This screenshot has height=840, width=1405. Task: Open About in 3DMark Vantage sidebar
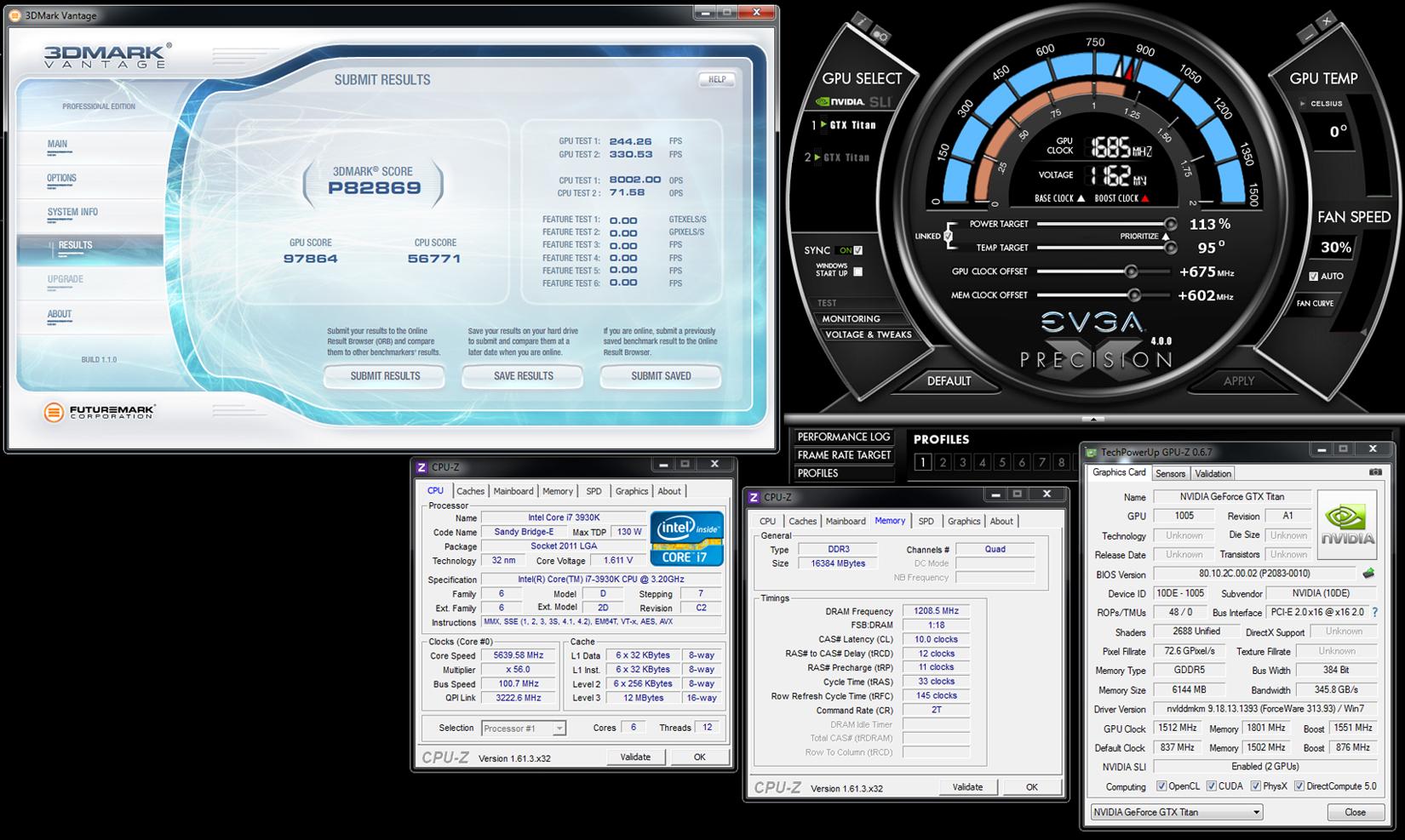[60, 314]
